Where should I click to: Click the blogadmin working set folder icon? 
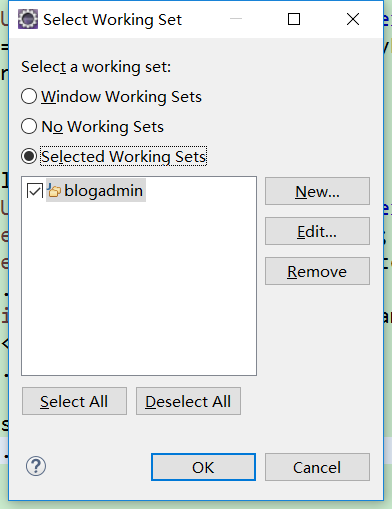click(54, 190)
